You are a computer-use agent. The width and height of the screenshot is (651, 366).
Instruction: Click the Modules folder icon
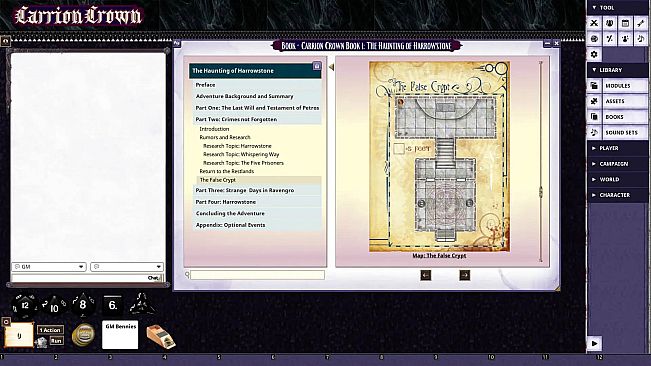click(594, 85)
